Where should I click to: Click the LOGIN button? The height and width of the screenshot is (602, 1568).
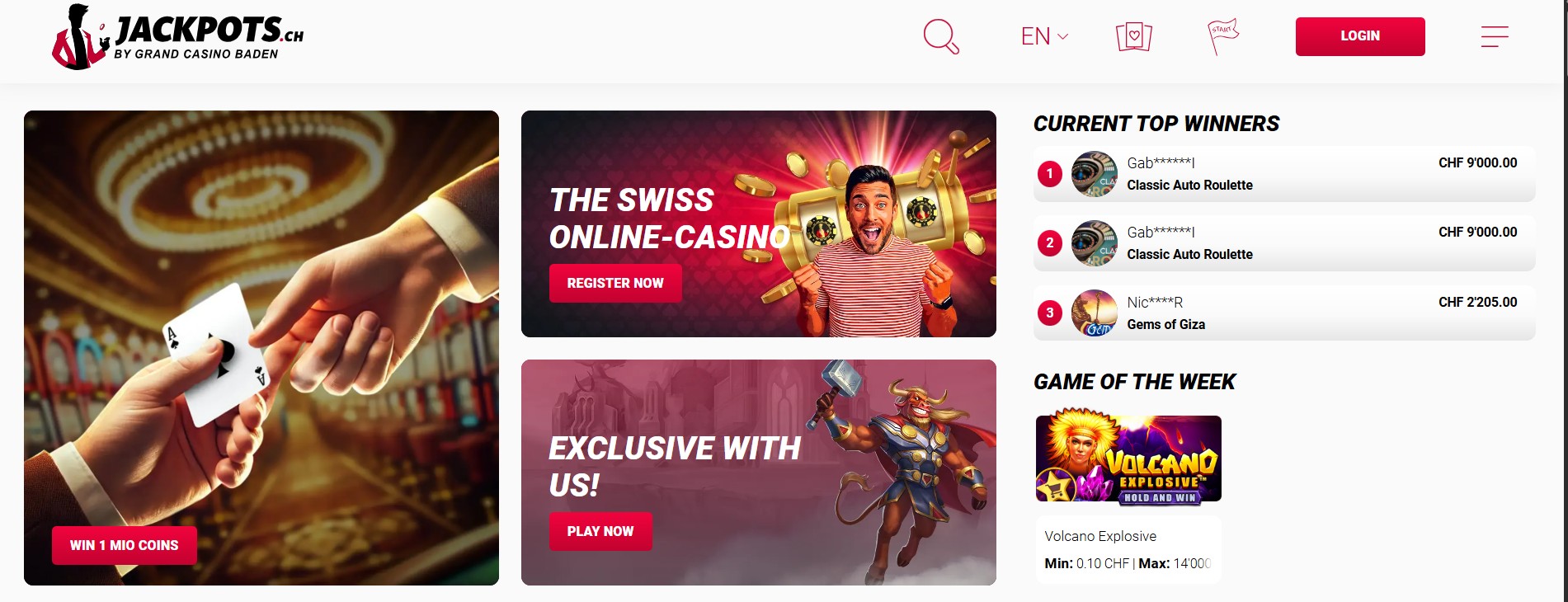point(1360,36)
